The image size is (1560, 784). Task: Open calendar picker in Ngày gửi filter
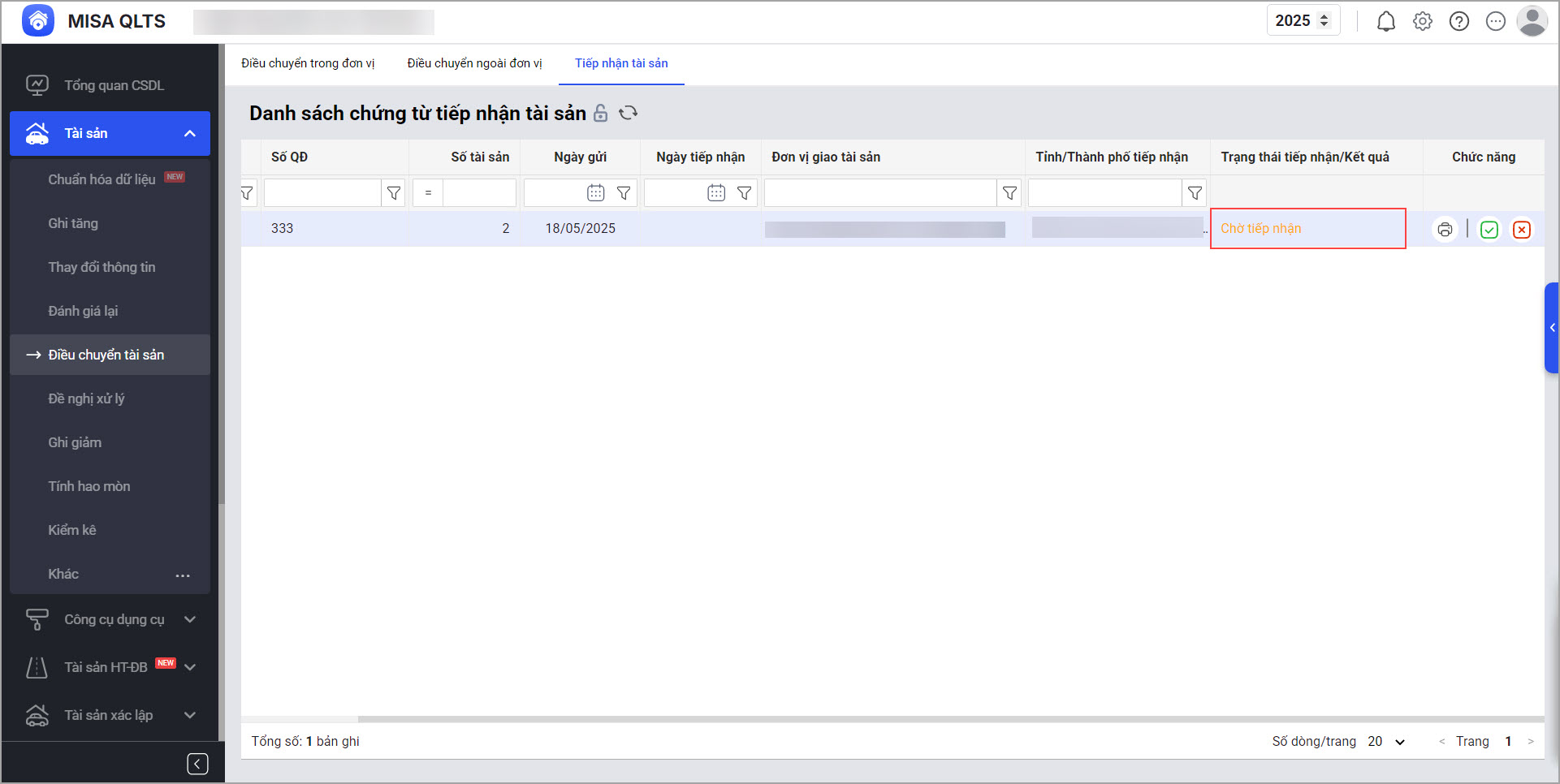coord(596,193)
